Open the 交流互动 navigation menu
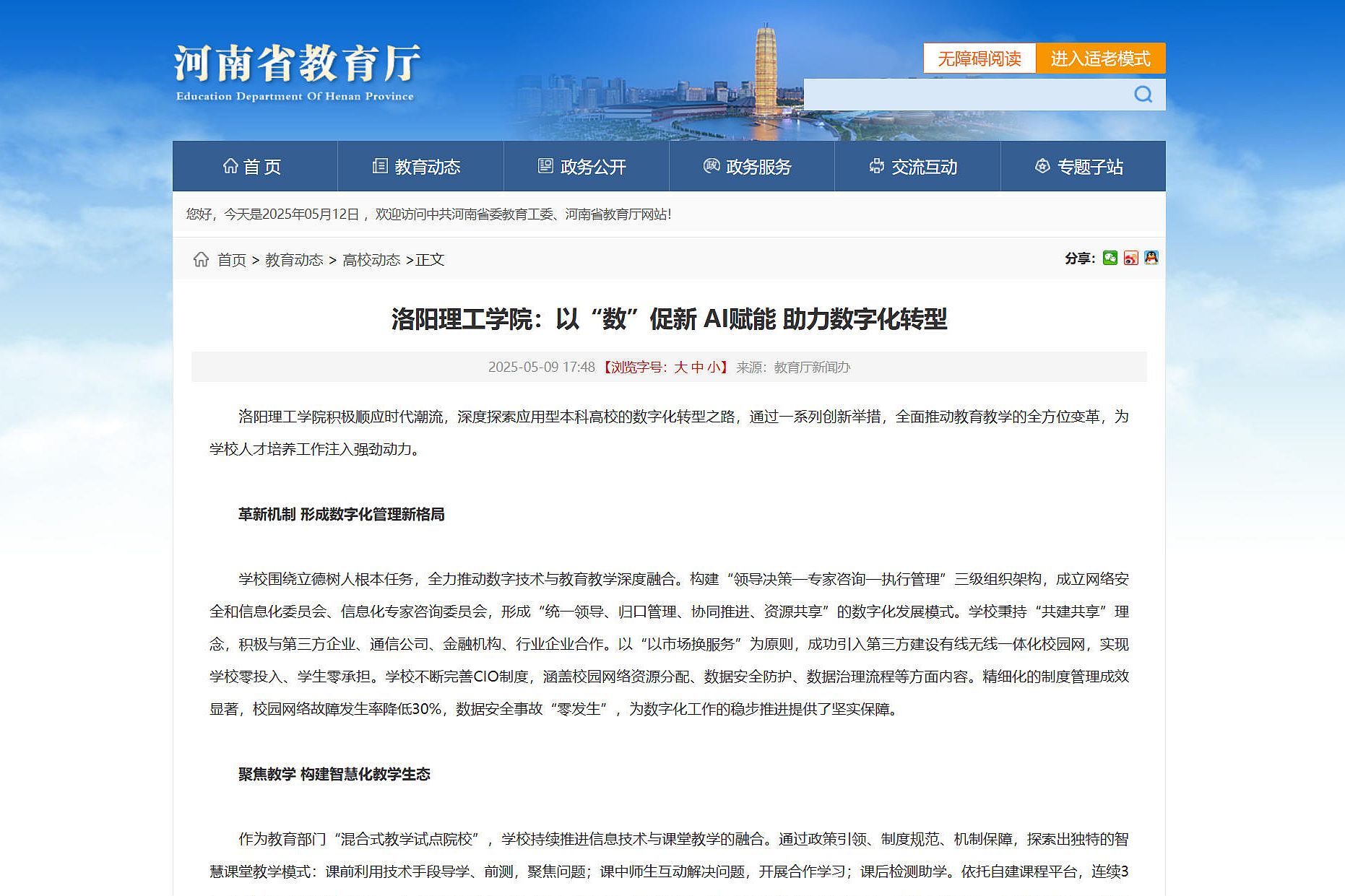 (x=917, y=167)
